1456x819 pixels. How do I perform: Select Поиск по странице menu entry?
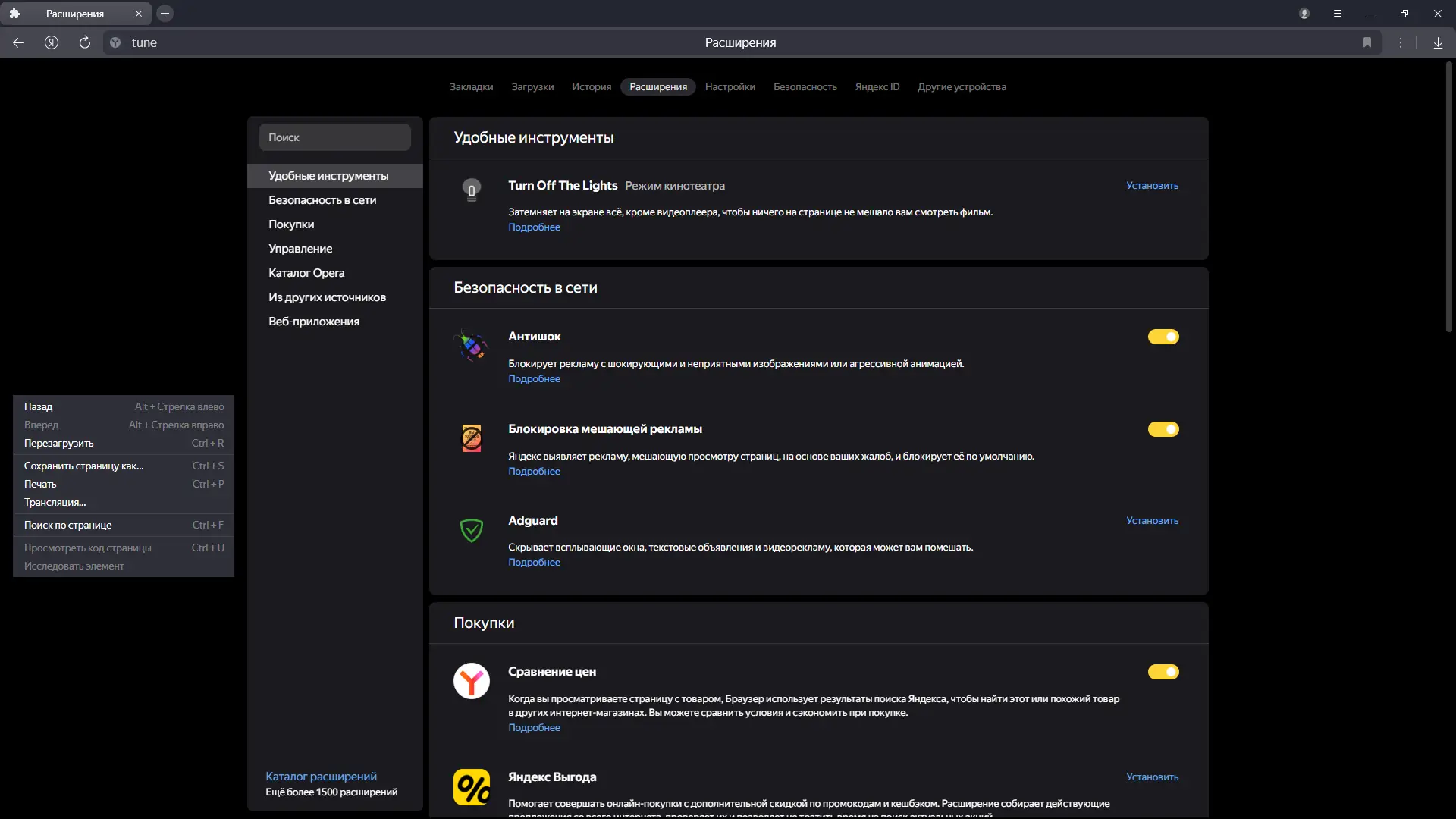tap(67, 525)
